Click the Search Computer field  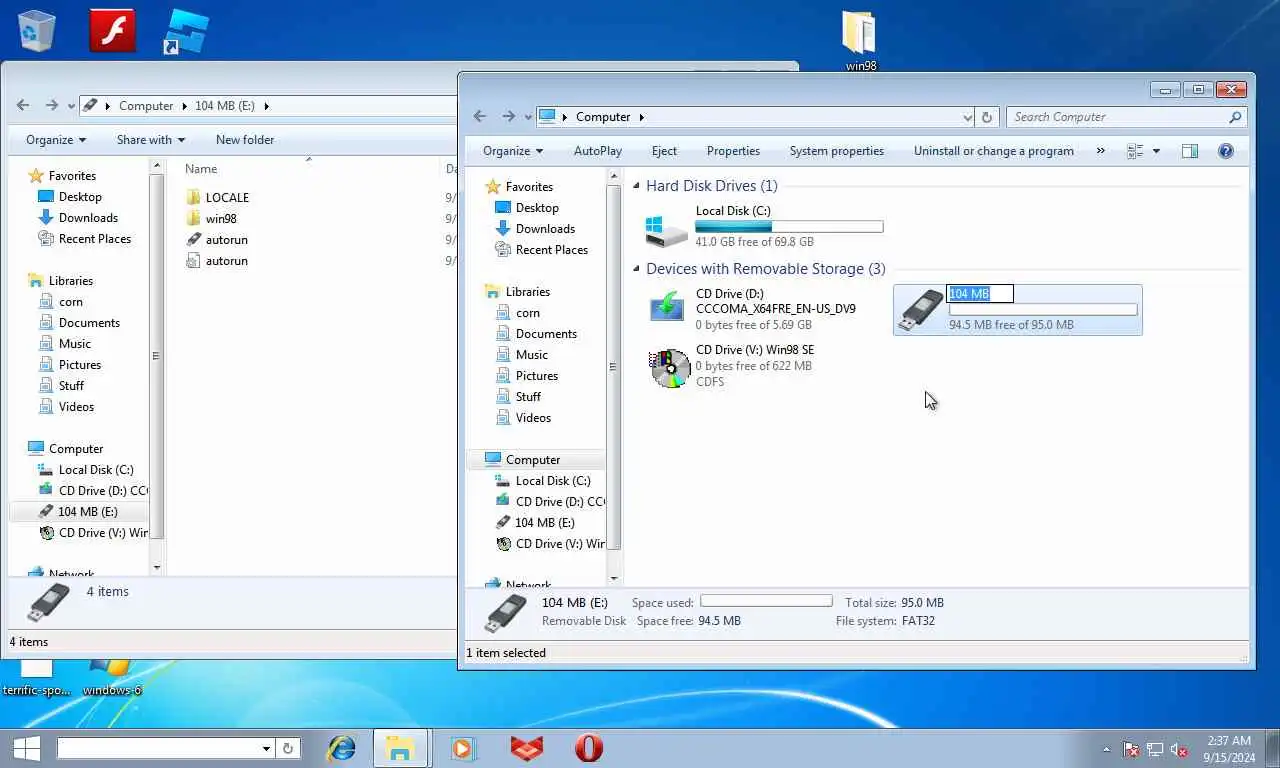(x=1116, y=117)
